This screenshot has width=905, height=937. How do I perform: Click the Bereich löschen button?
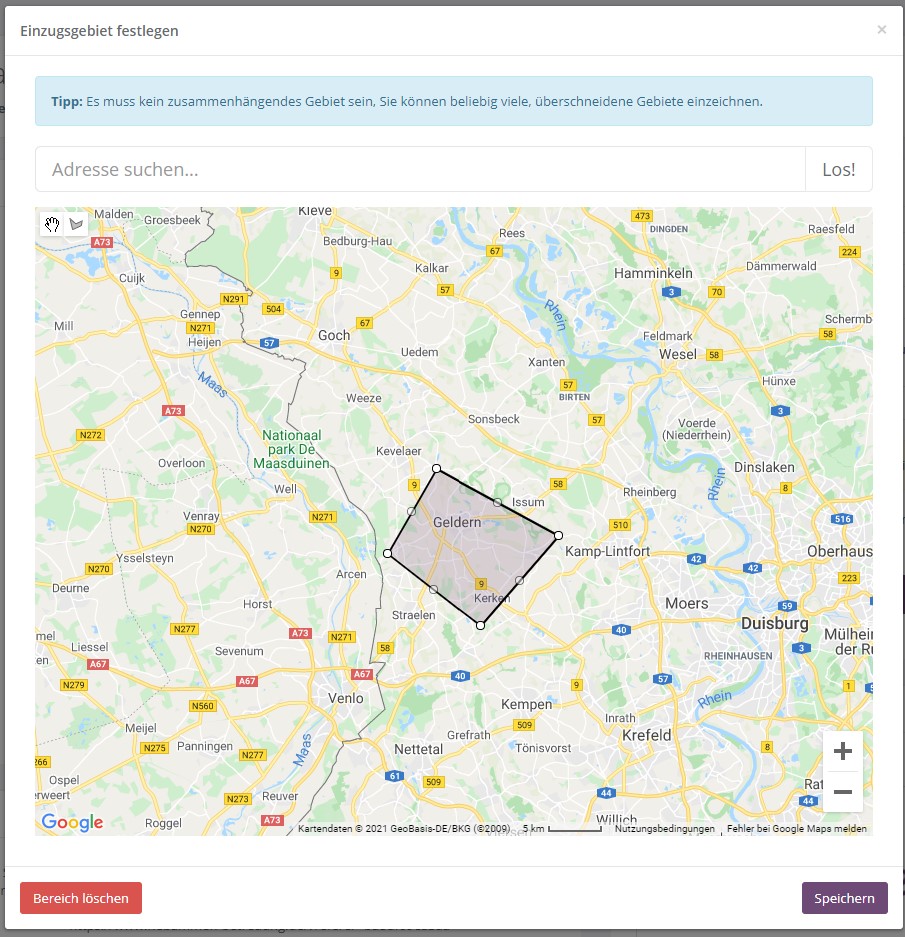[x=81, y=898]
